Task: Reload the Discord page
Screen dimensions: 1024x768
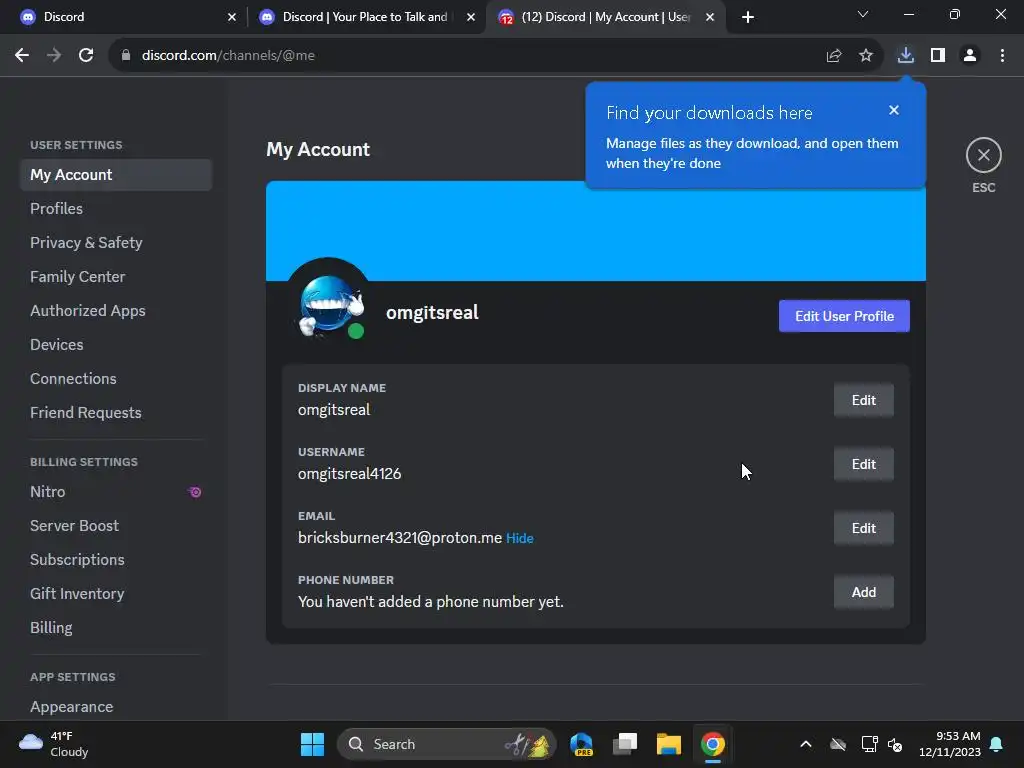Action: tap(86, 56)
